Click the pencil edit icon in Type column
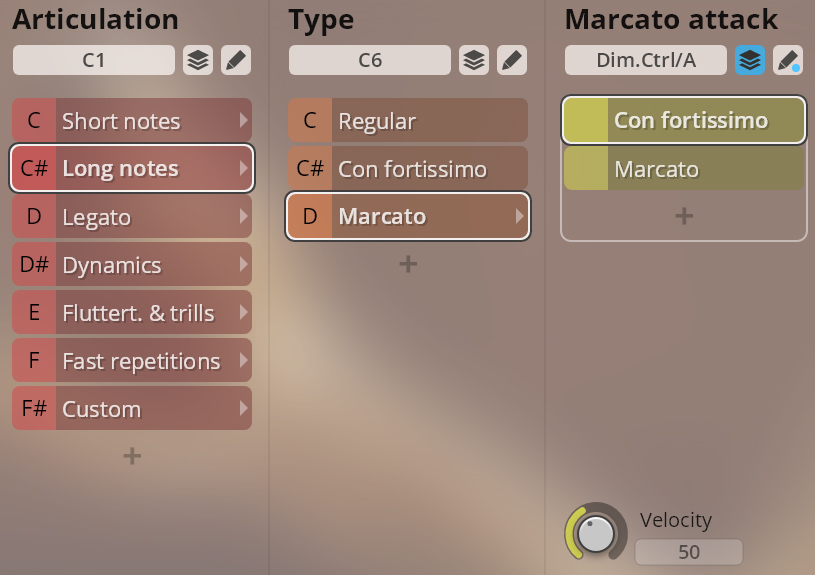815x575 pixels. tap(511, 60)
